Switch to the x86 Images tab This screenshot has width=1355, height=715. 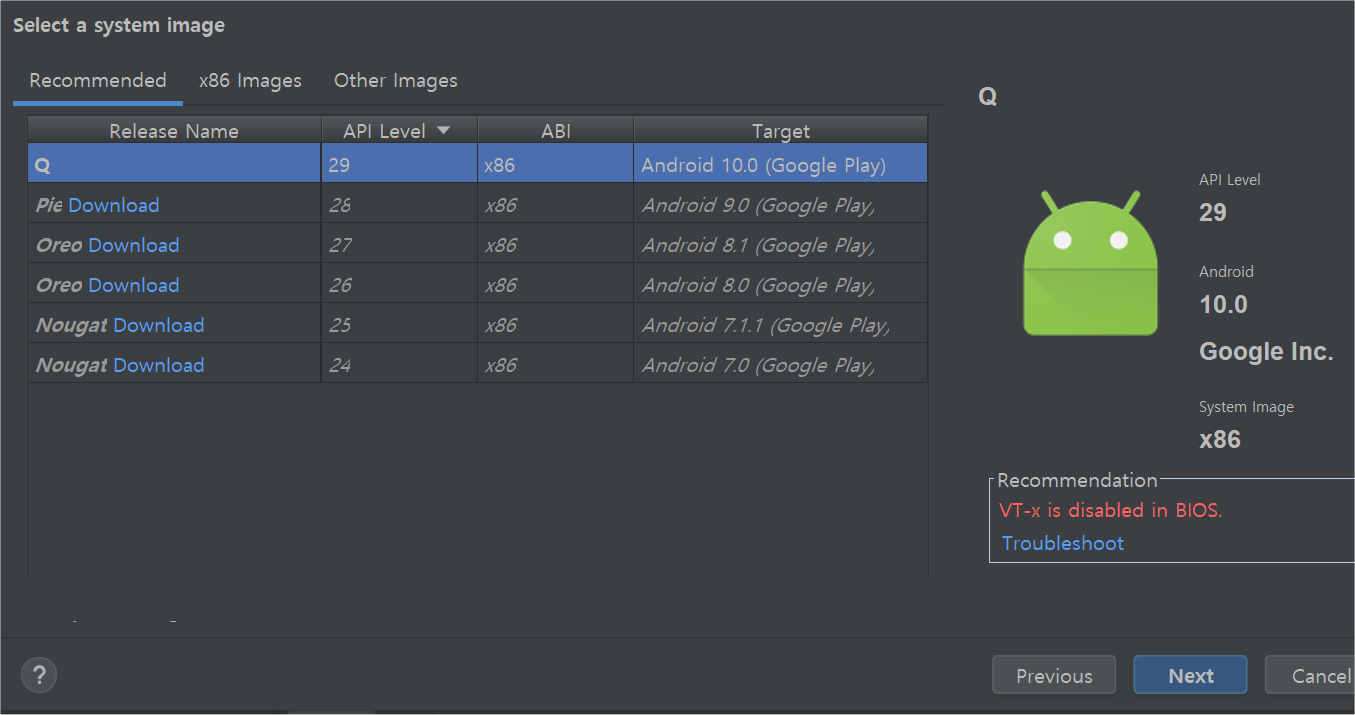[x=250, y=81]
